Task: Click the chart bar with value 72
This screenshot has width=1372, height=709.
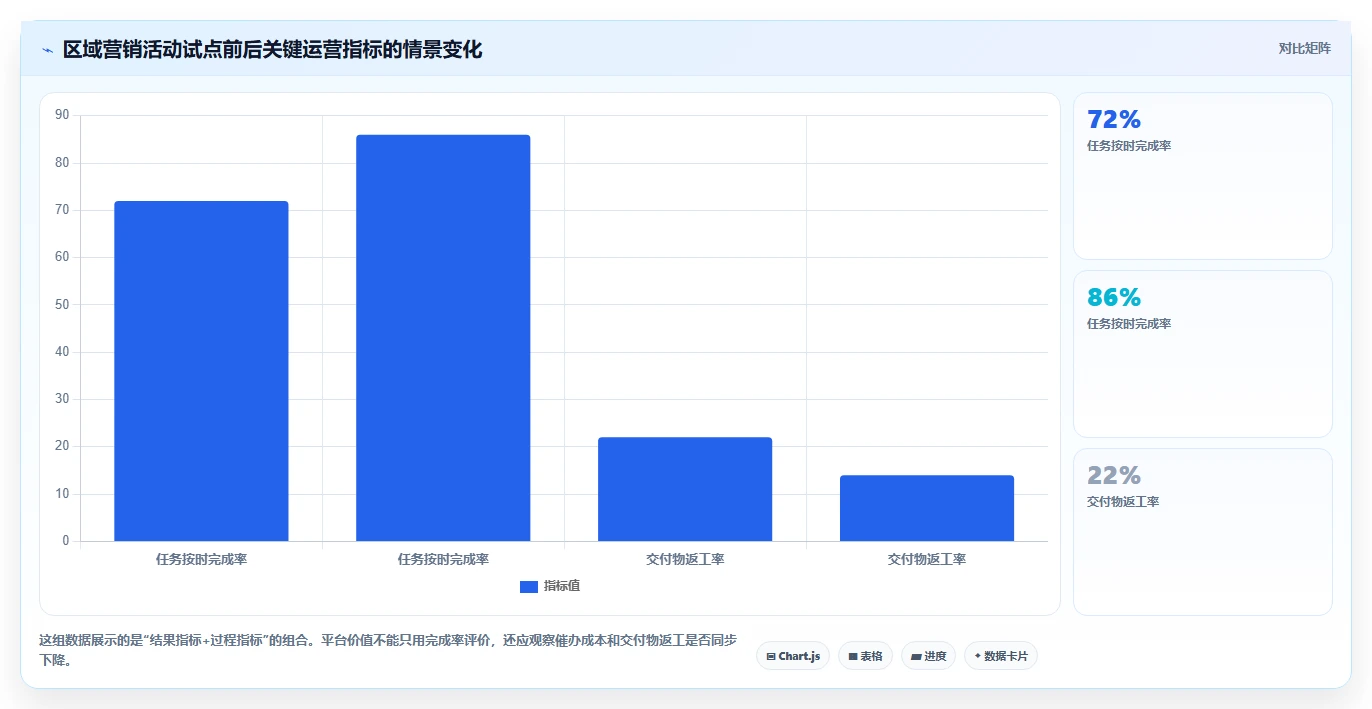Action: (201, 371)
